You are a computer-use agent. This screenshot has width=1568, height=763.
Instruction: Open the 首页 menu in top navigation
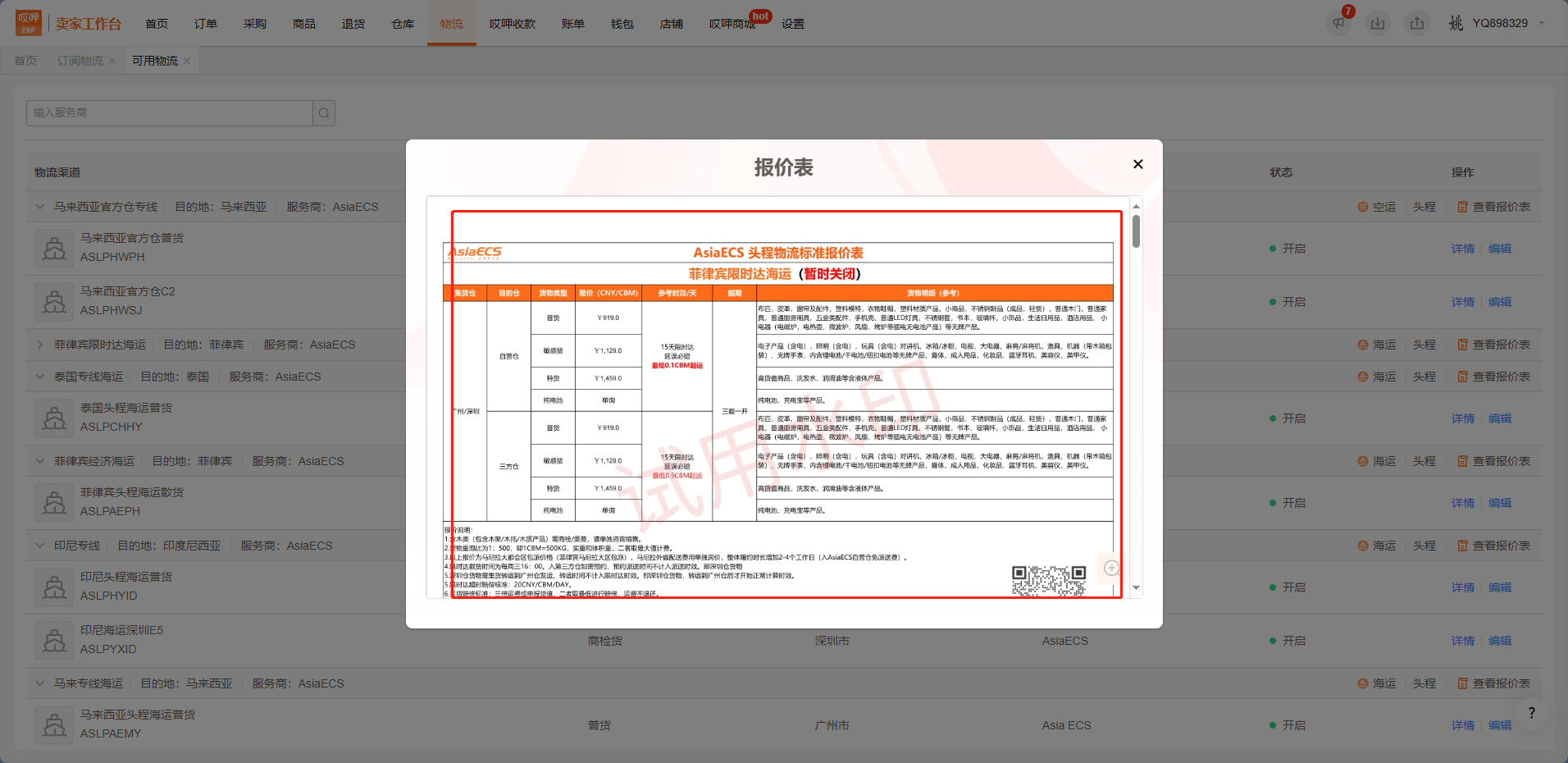(x=157, y=24)
